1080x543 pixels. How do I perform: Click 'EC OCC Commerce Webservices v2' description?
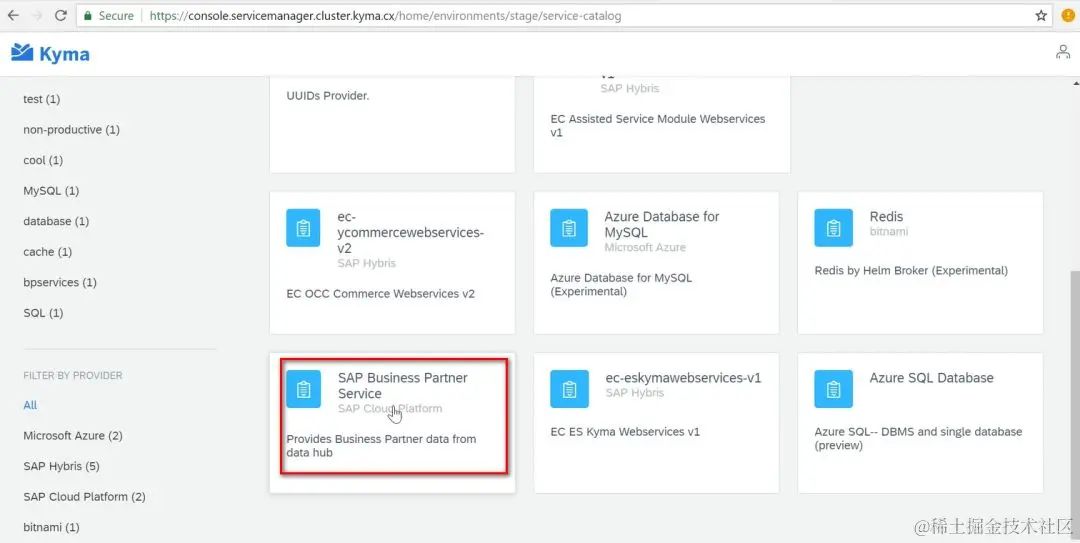point(380,294)
